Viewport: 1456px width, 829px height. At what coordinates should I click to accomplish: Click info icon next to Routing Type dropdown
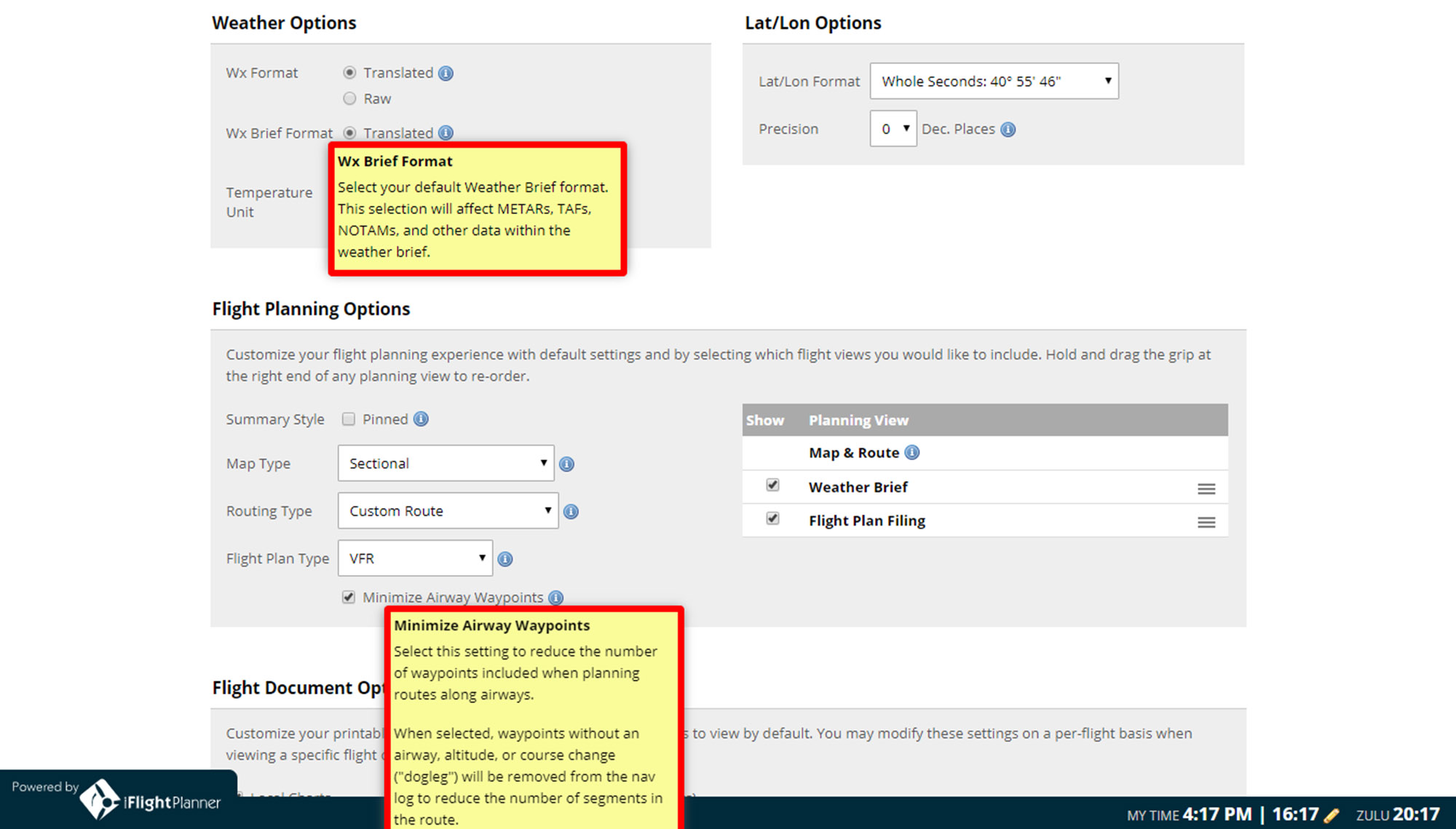(571, 512)
